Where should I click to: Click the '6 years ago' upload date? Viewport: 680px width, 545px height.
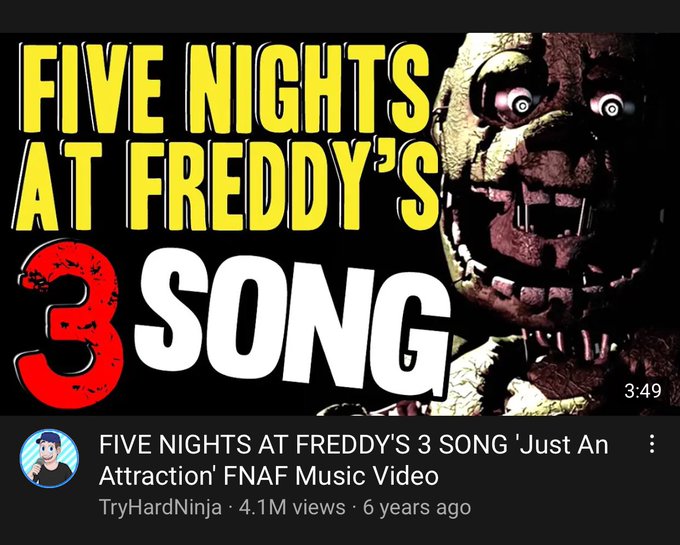click(x=417, y=507)
